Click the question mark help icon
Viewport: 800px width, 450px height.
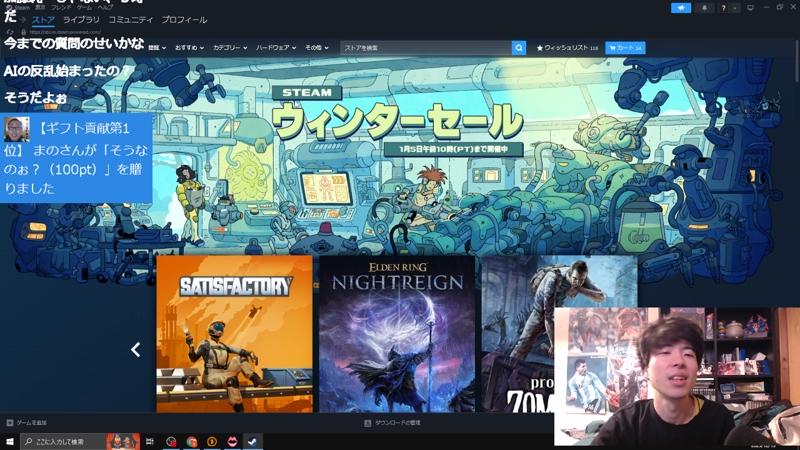[x=723, y=8]
